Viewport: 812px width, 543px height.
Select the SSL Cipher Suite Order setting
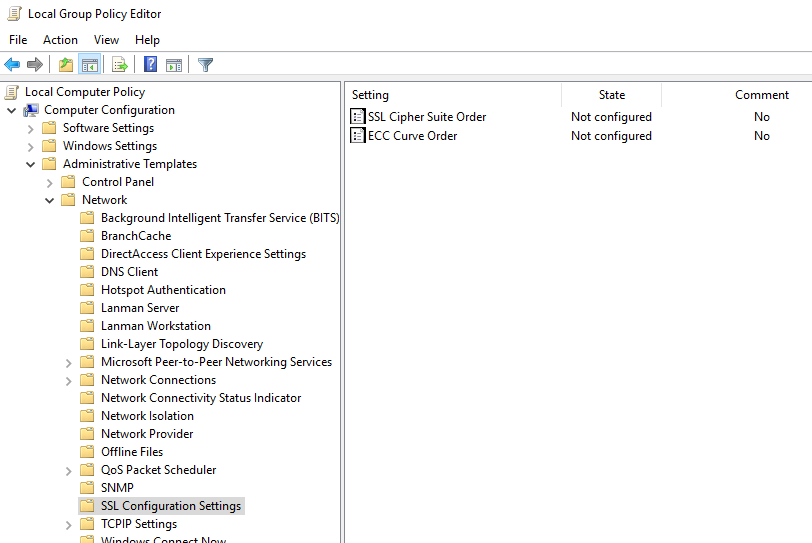tap(427, 117)
